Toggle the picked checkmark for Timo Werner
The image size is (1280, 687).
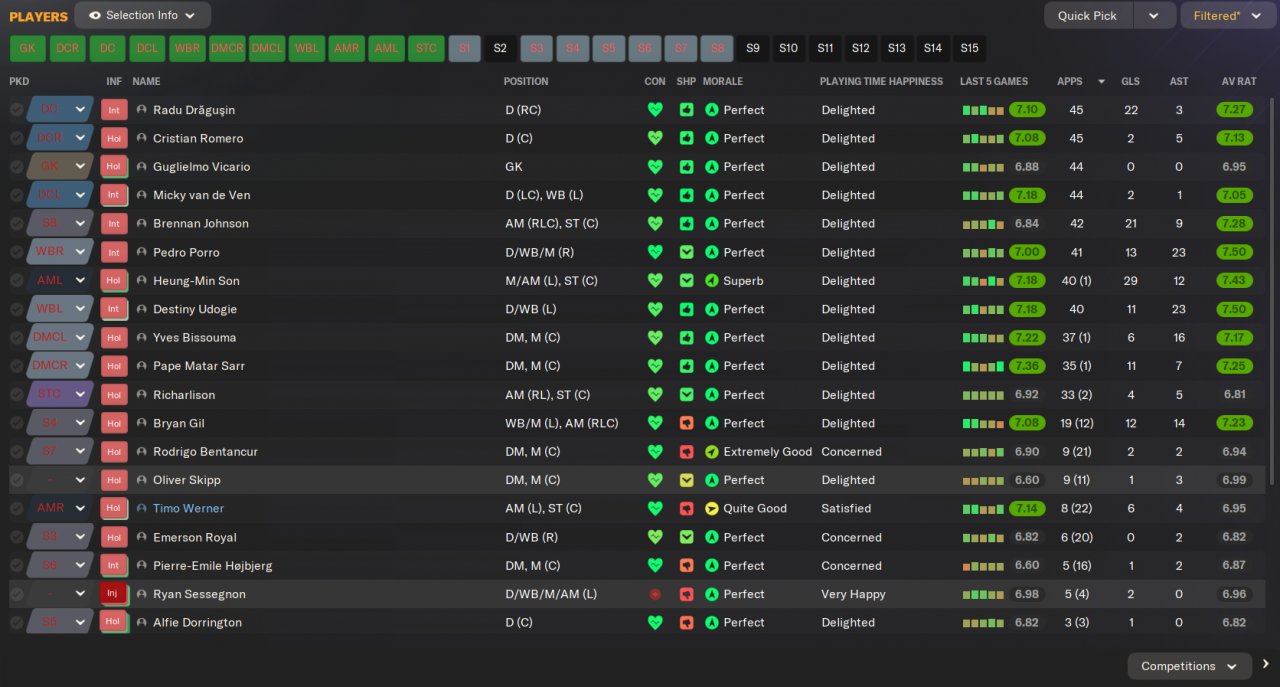coord(16,508)
